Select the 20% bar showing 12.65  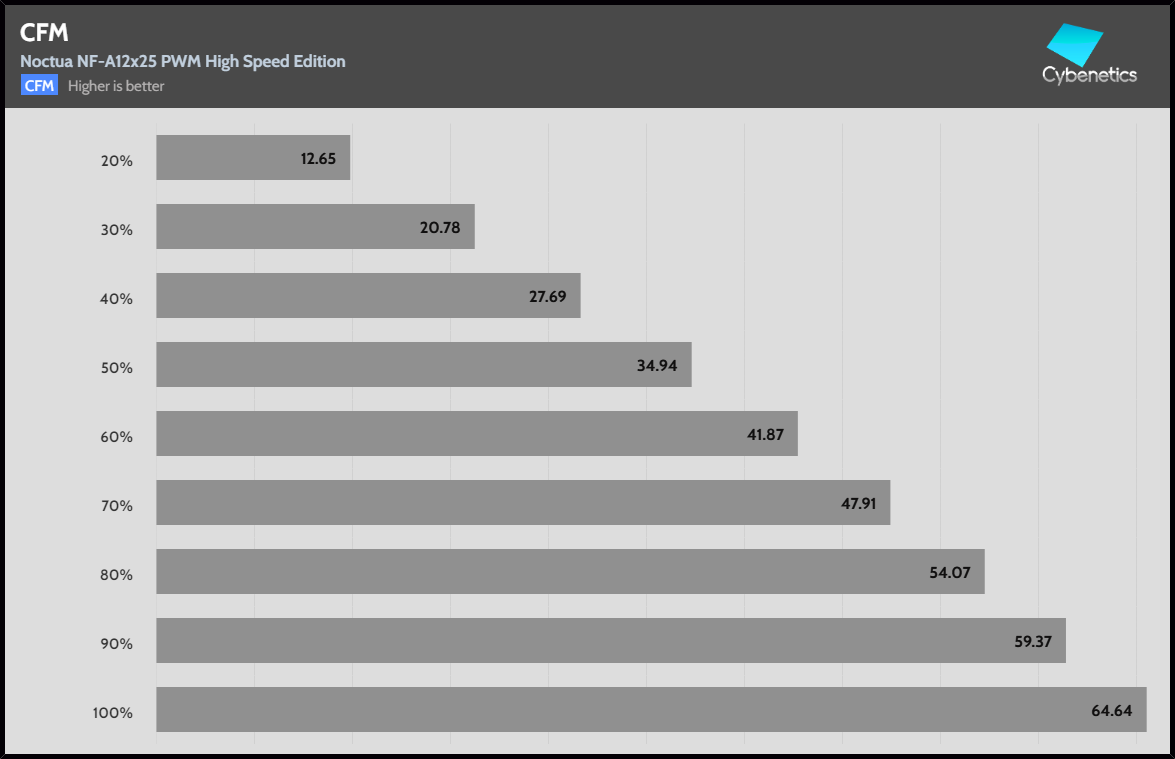tap(253, 158)
